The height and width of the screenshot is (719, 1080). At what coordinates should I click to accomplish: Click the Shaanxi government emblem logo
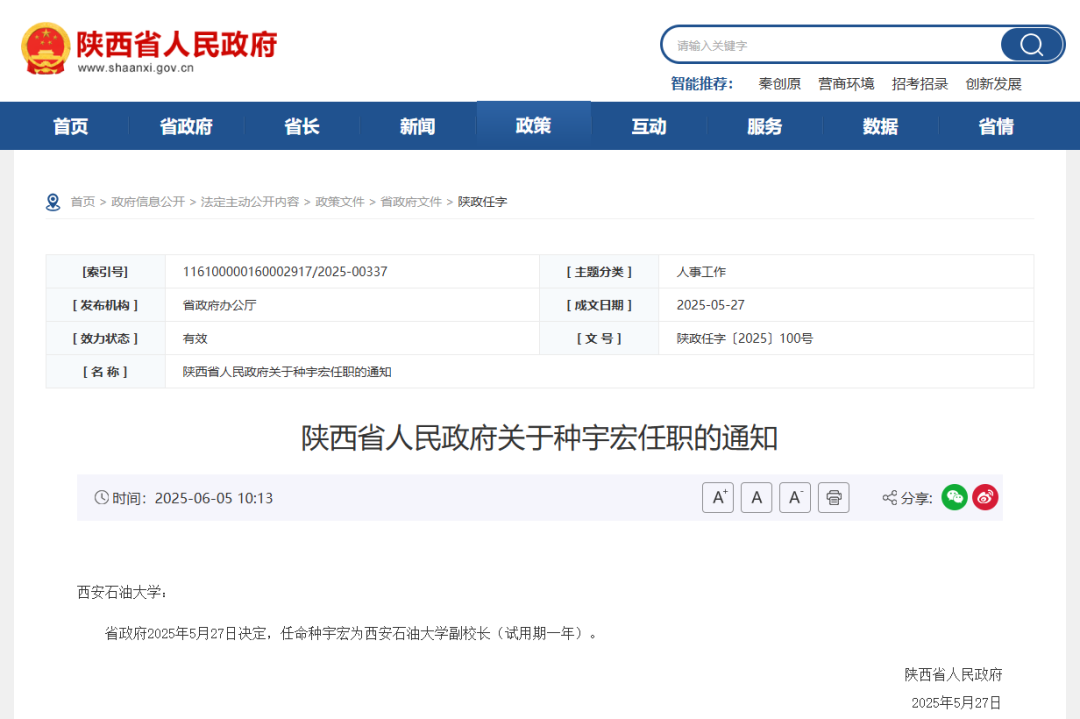coord(46,48)
